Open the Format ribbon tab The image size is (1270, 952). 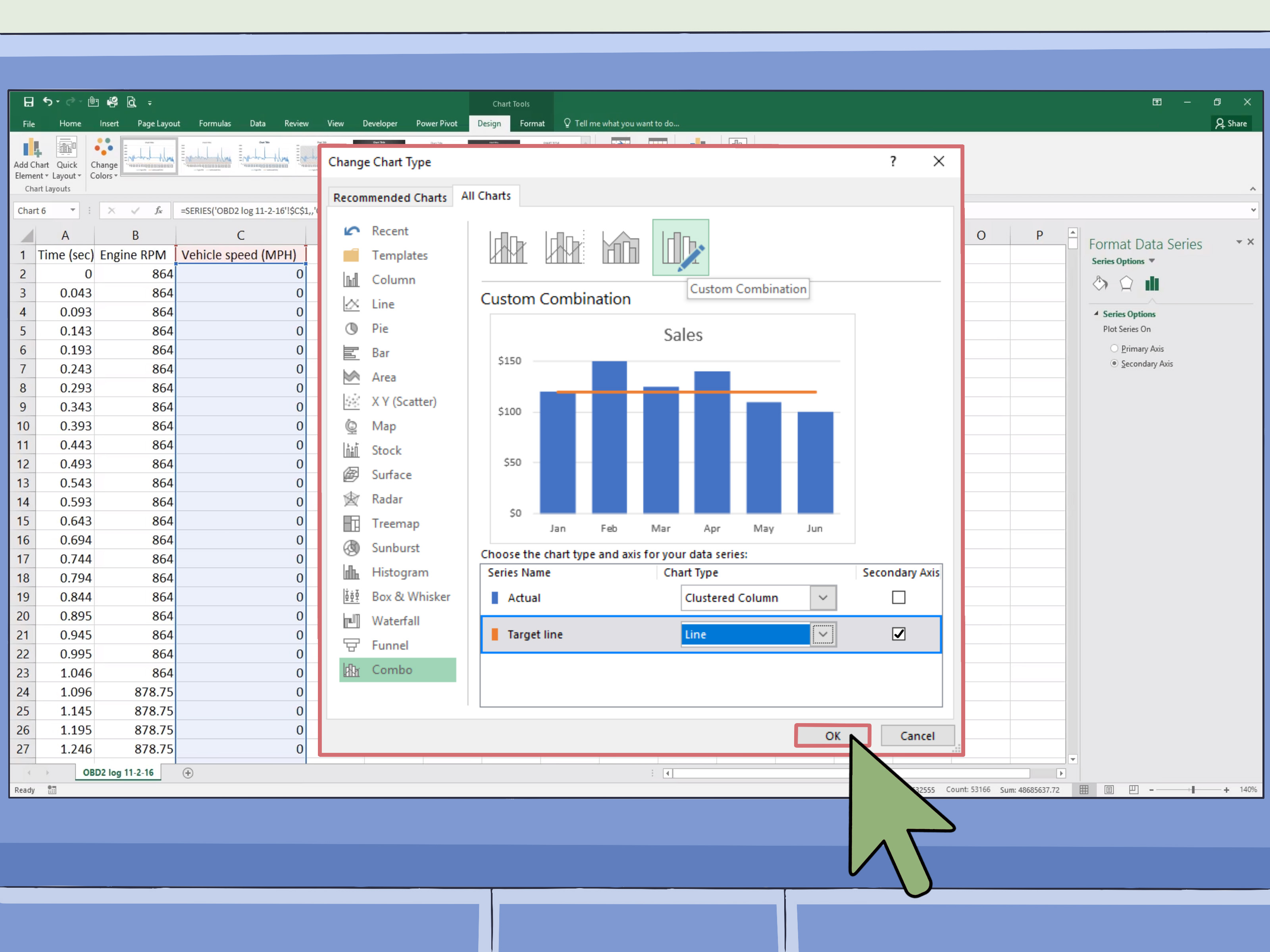532,123
